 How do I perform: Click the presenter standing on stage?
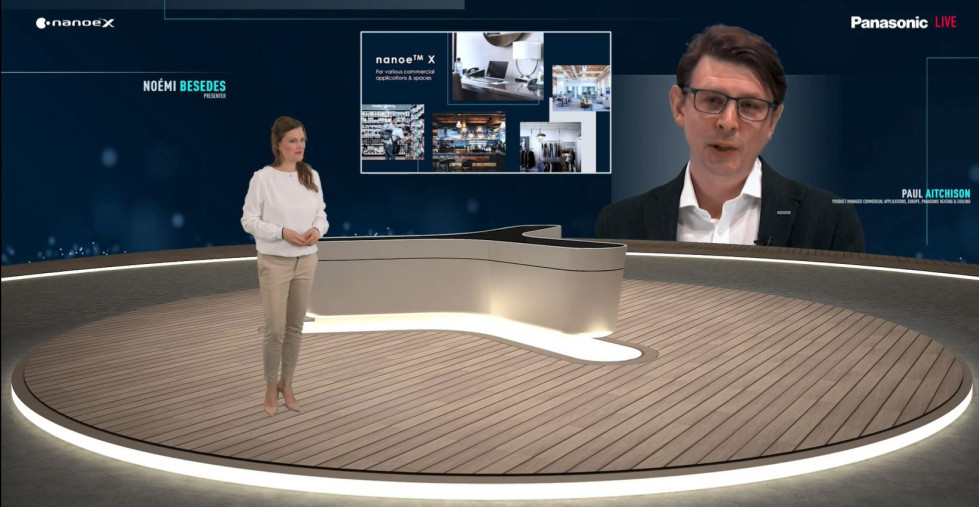pos(285,265)
